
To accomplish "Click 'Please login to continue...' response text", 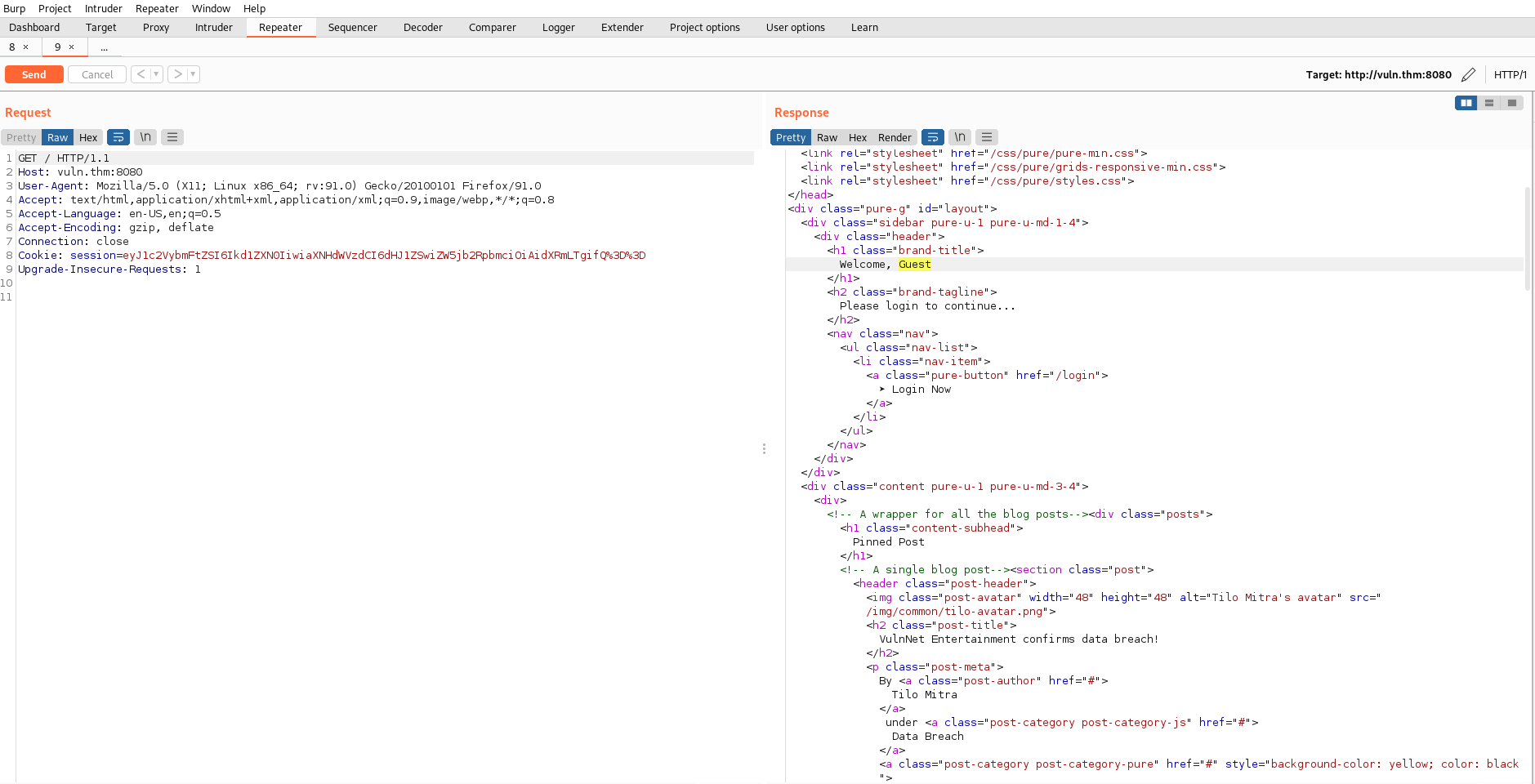I will click(927, 306).
